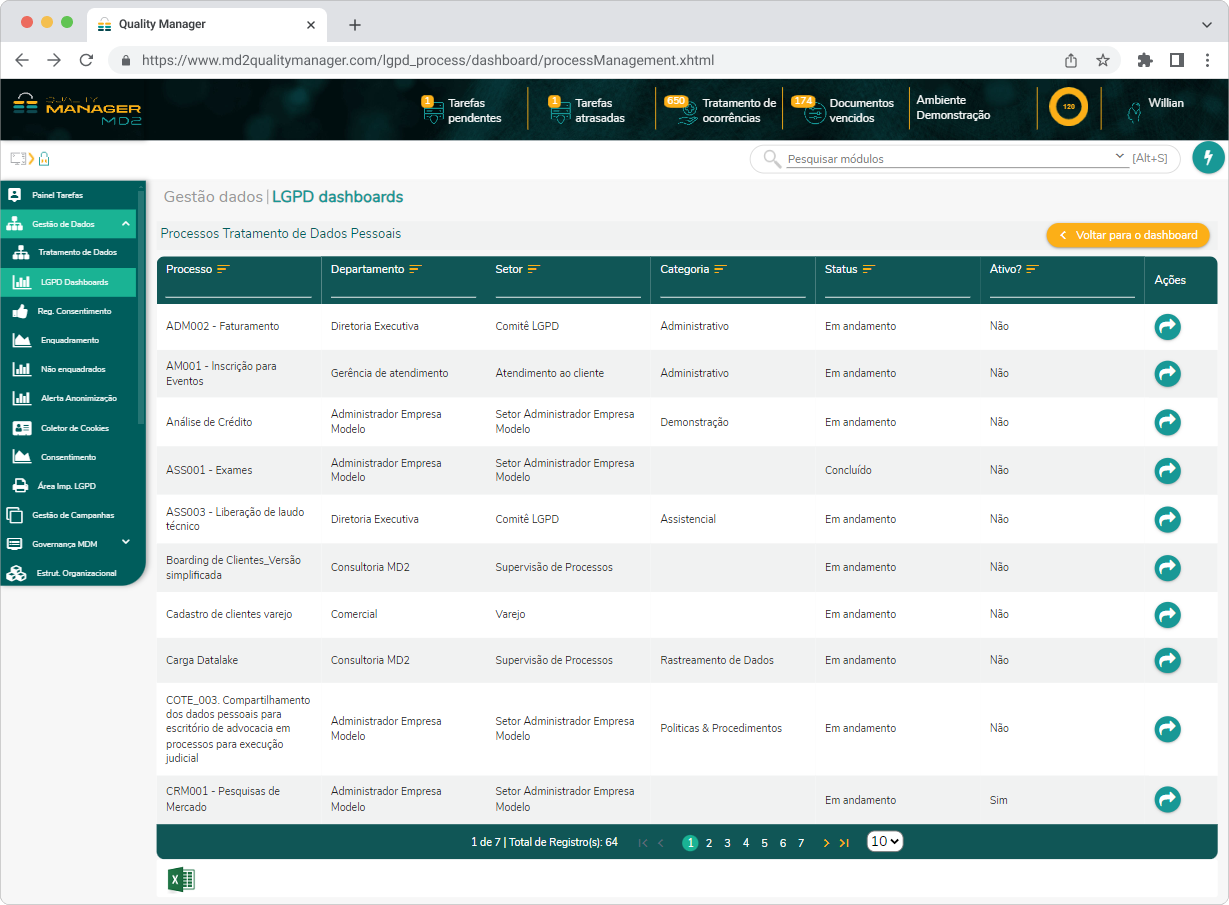Toggle sorting on the Status column
This screenshot has width=1229, height=905.
[x=868, y=269]
